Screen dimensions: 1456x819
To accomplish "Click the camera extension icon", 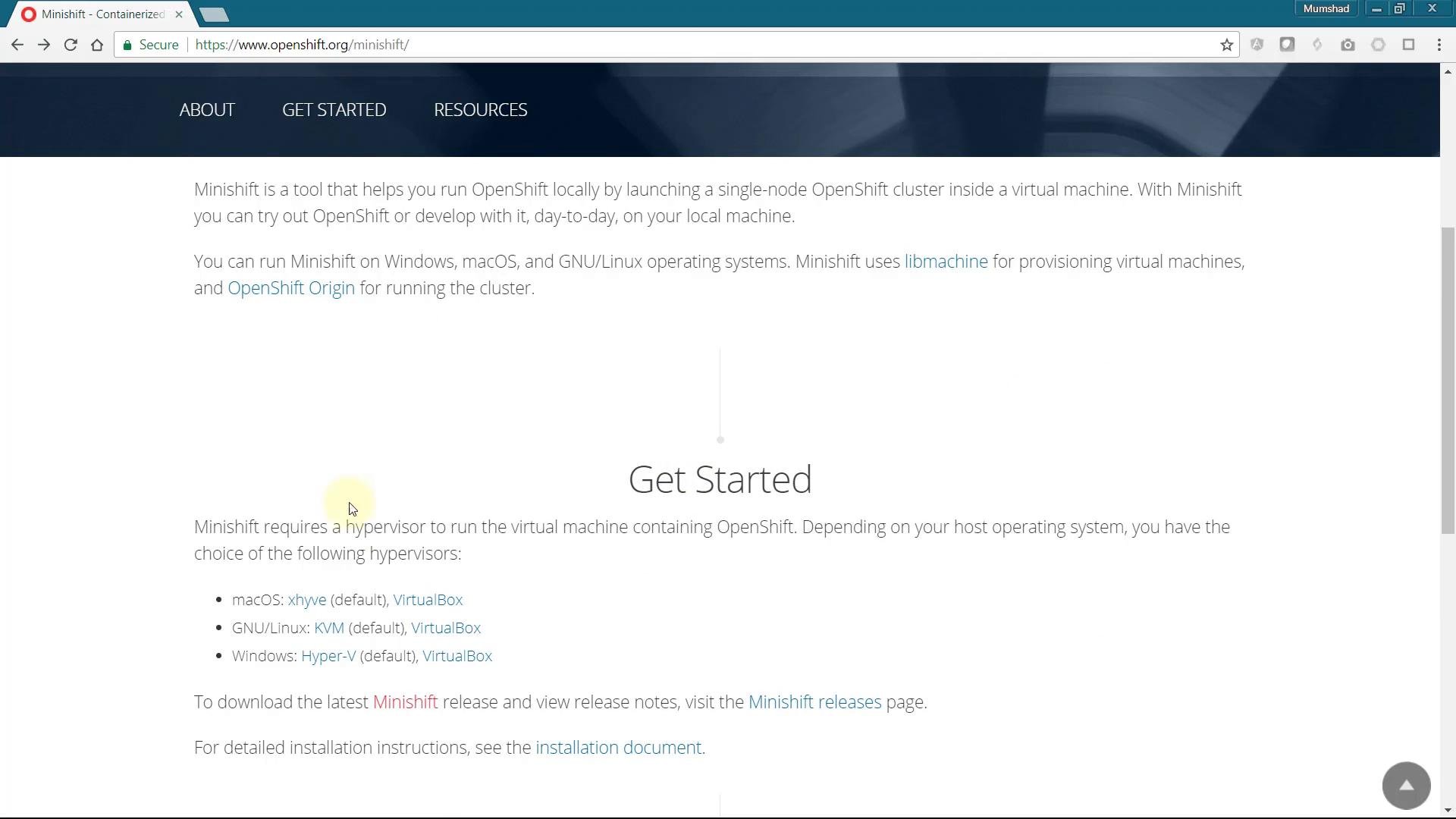I will 1348,45.
